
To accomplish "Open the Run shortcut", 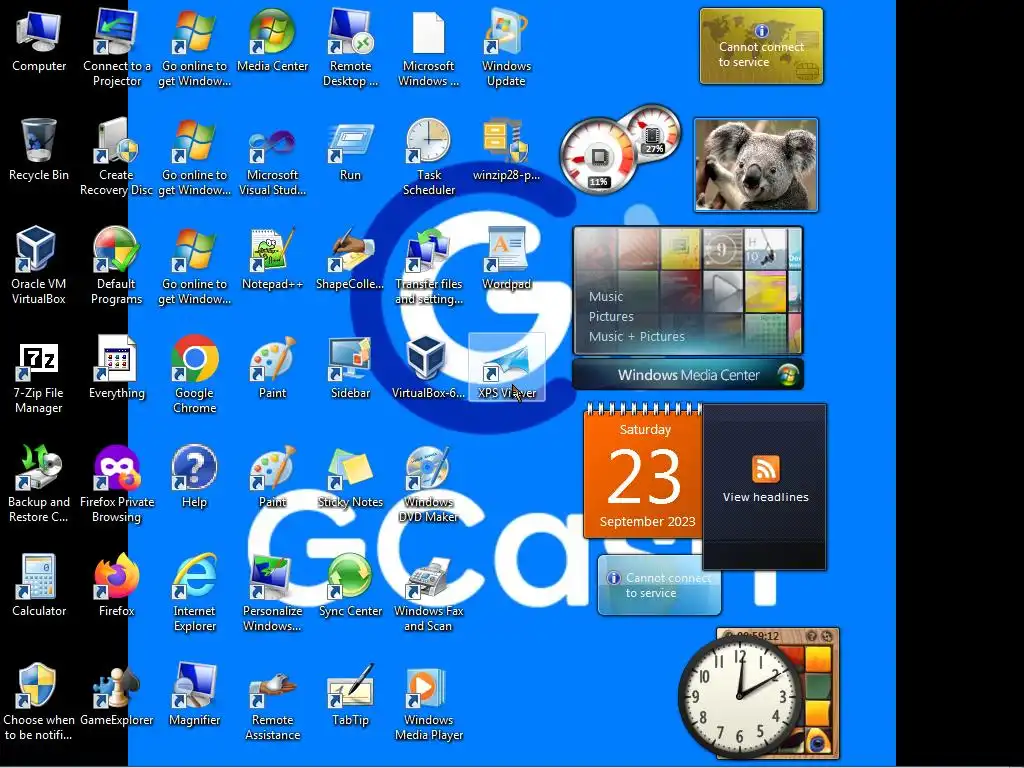I will 350,150.
